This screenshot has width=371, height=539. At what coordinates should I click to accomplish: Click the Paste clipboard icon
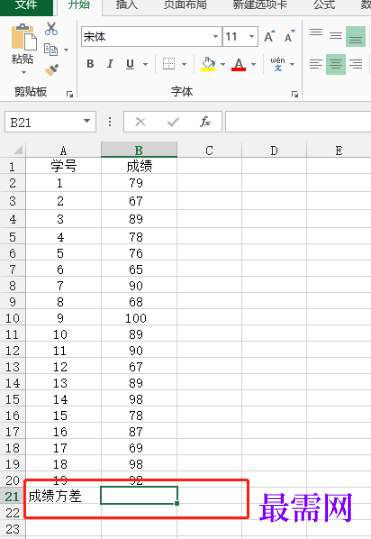pos(23,36)
